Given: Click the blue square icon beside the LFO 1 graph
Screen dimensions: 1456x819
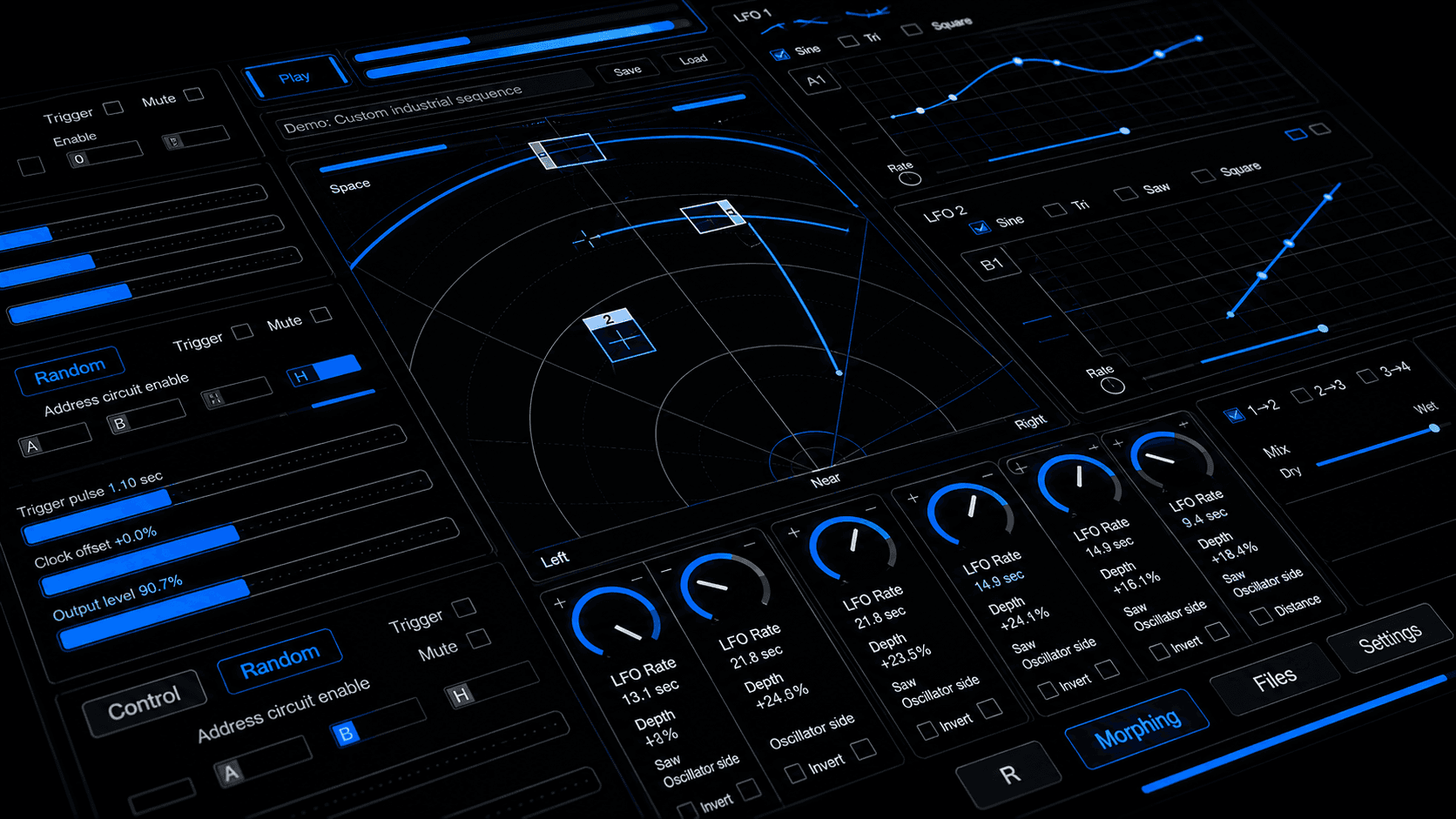Looking at the screenshot, I should pyautogui.click(x=1296, y=134).
